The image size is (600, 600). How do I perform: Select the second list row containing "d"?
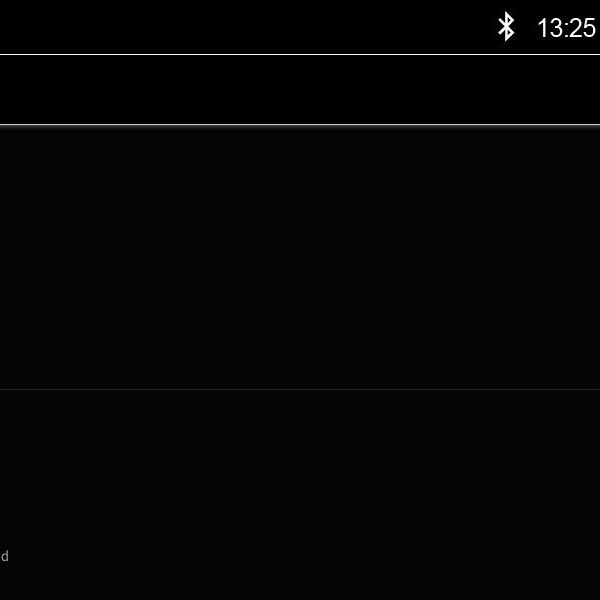click(300, 495)
